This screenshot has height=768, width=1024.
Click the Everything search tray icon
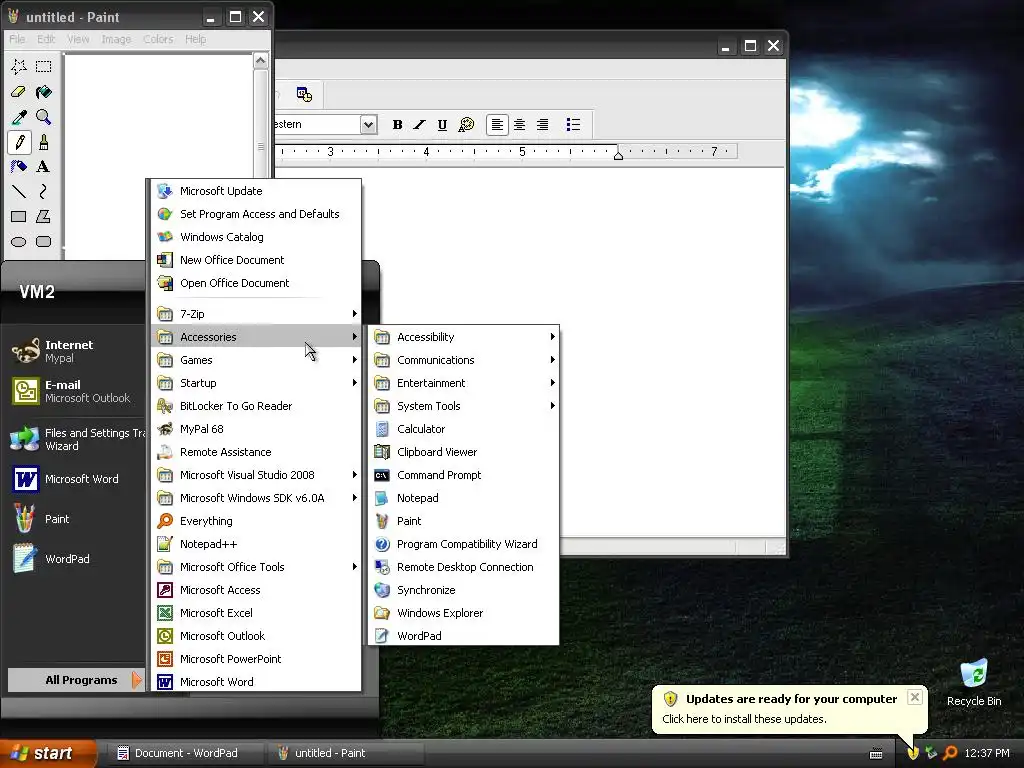click(x=950, y=753)
